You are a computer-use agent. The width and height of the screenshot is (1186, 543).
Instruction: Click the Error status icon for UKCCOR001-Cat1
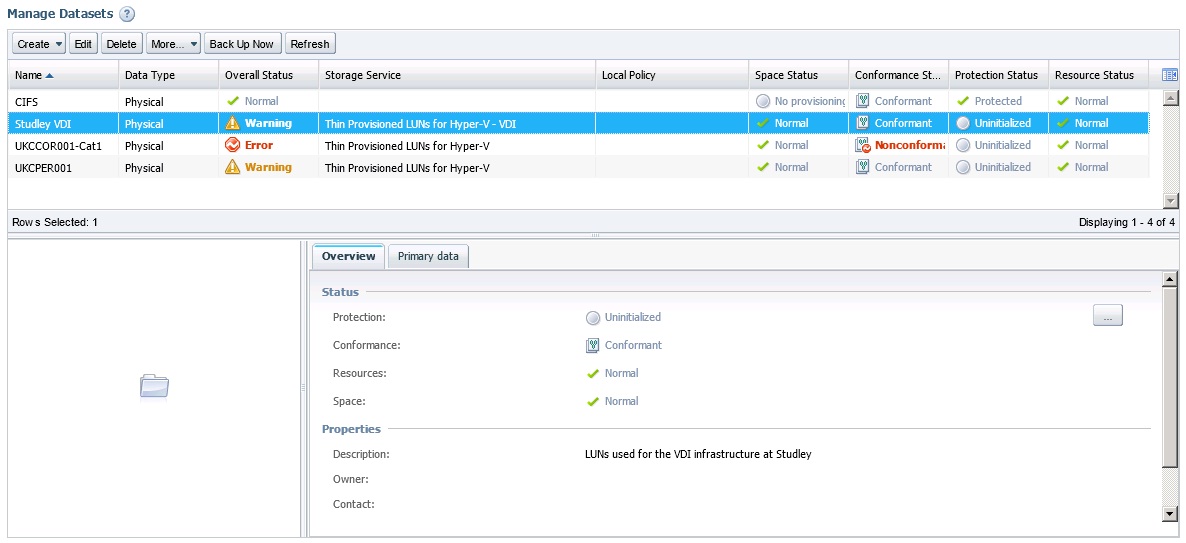233,145
